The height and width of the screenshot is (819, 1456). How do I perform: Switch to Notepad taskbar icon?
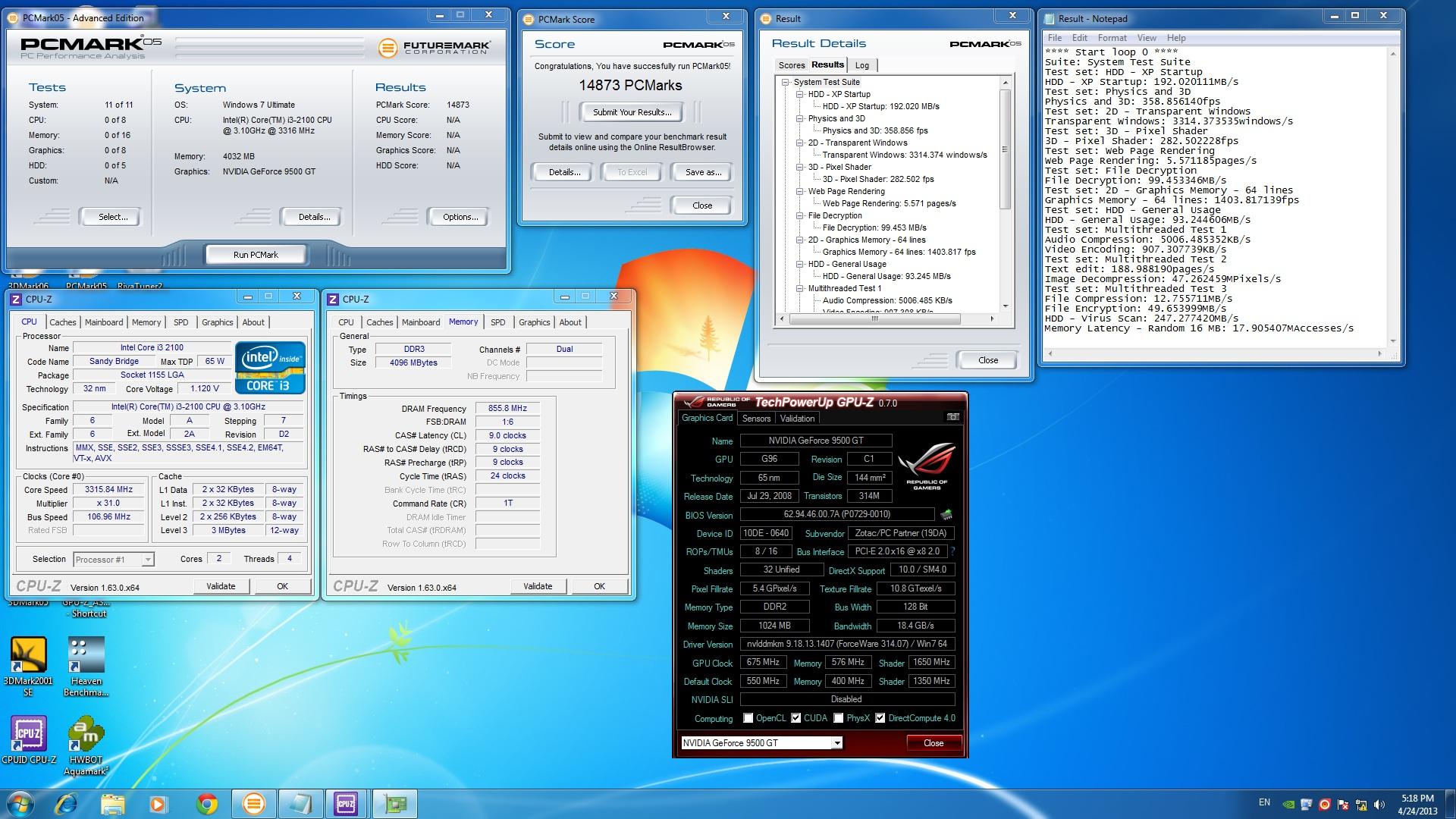(x=300, y=804)
